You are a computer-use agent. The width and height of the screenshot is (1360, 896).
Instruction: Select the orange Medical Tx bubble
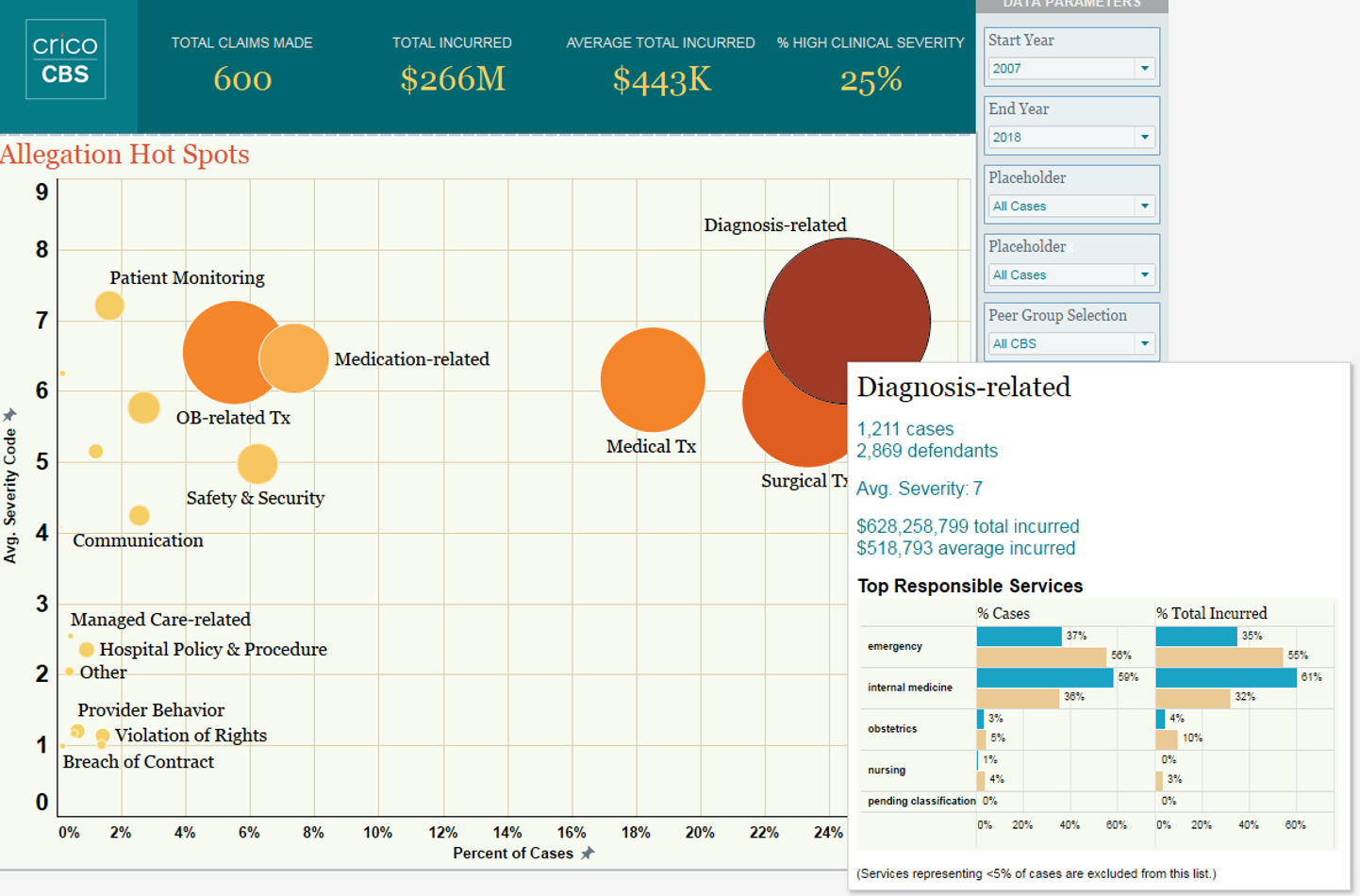[652, 379]
